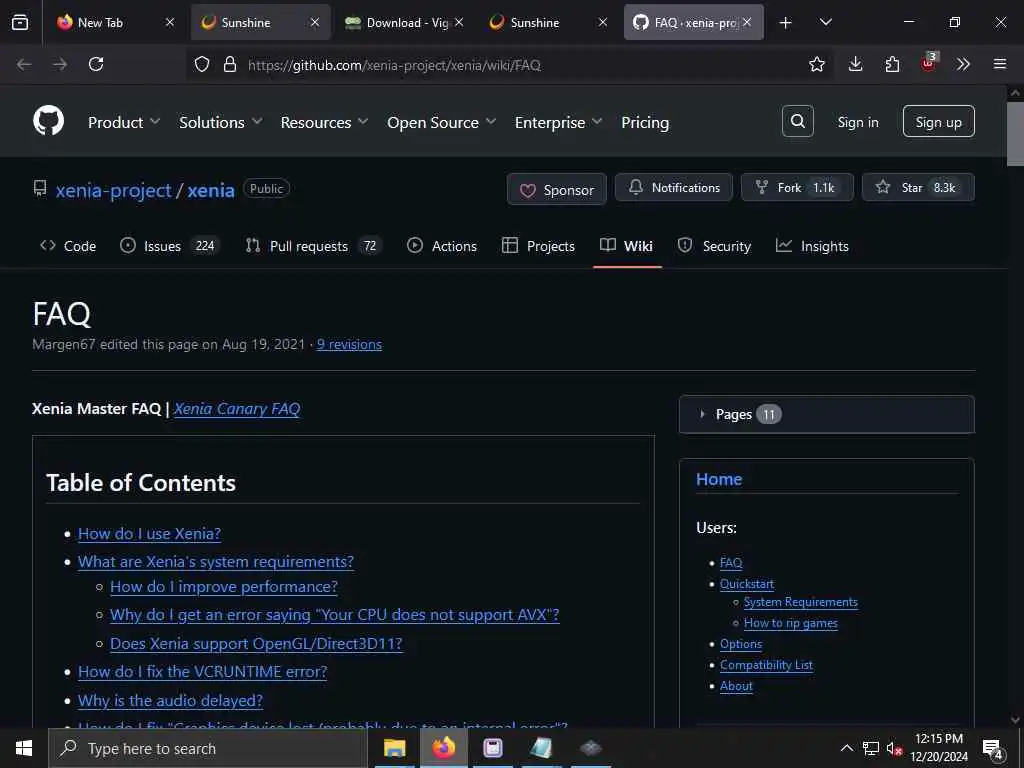Image resolution: width=1024 pixels, height=768 pixels.
Task: Expand the Open Source menu dropdown
Action: pyautogui.click(x=441, y=122)
